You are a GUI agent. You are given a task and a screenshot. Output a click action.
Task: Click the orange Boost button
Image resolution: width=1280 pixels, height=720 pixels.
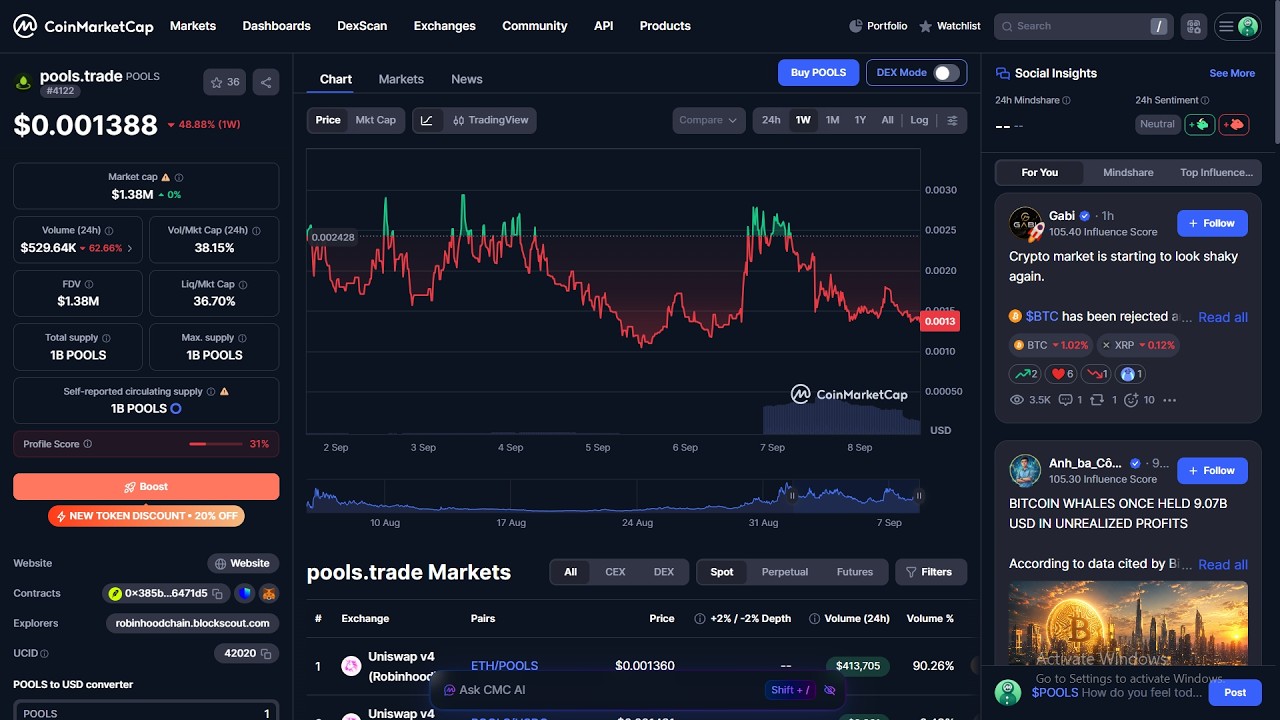(x=146, y=487)
